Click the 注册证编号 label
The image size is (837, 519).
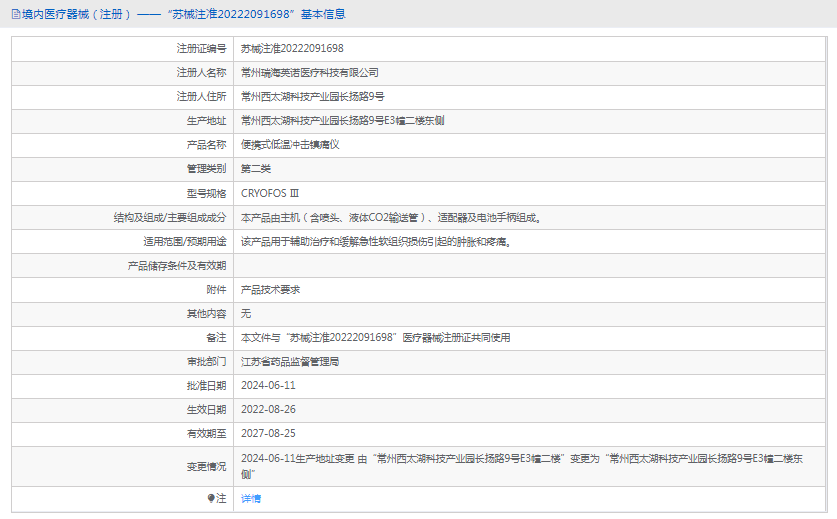pos(201,49)
